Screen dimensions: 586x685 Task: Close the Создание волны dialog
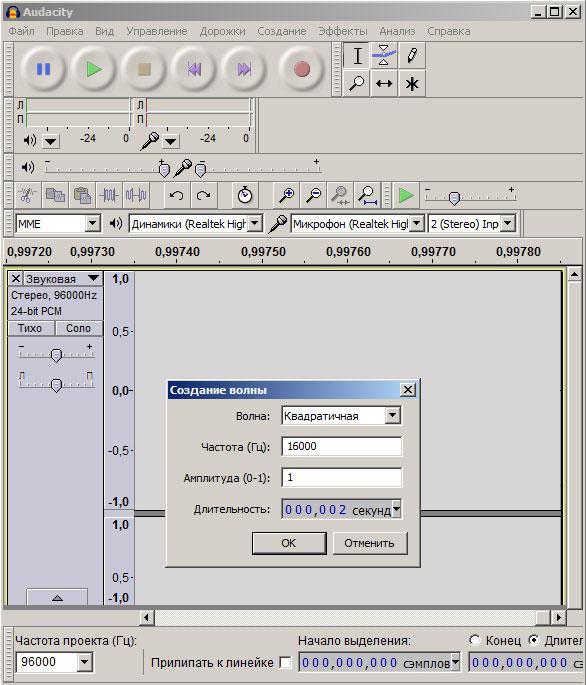click(x=407, y=389)
